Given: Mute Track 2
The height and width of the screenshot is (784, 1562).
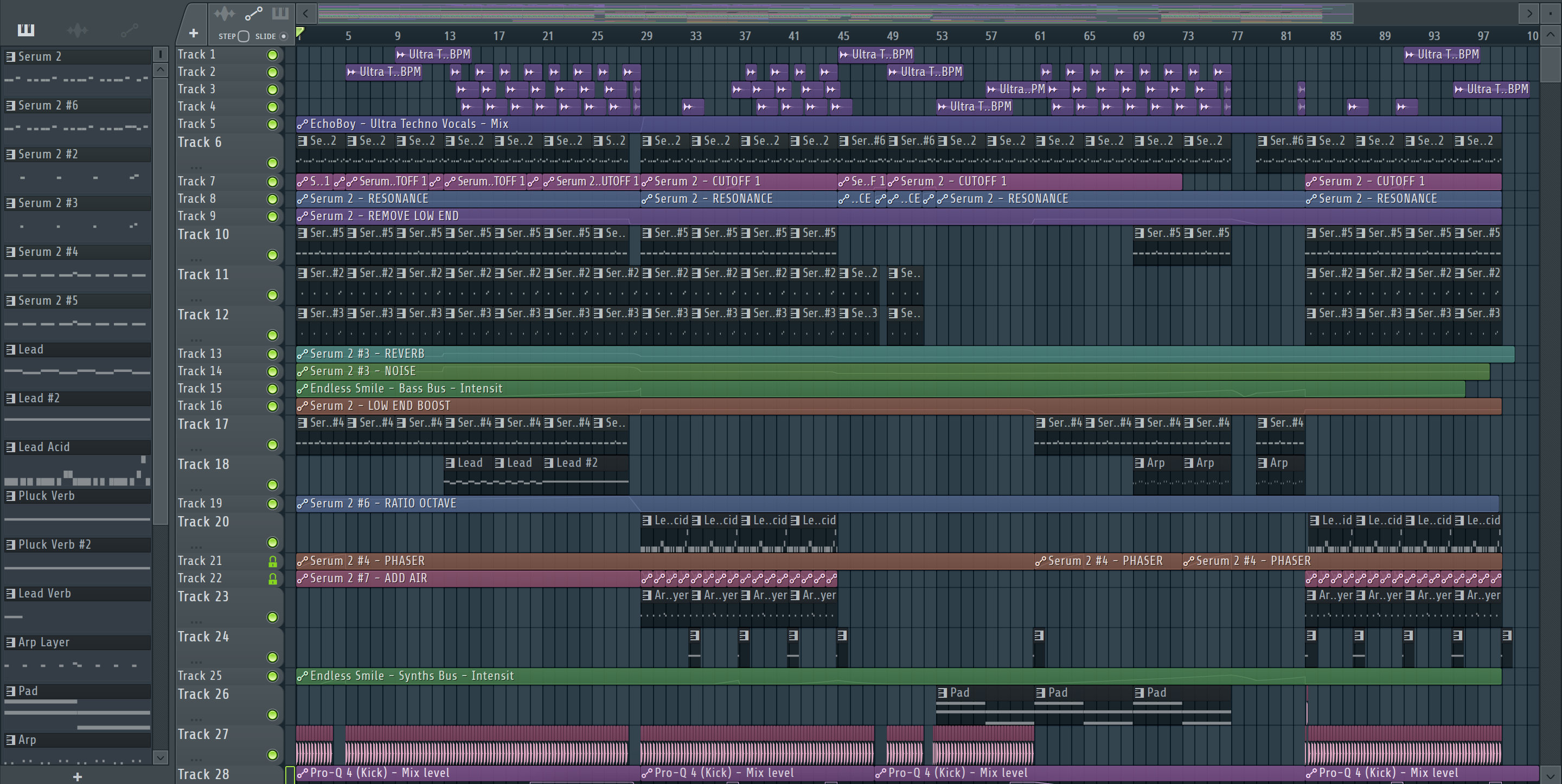Looking at the screenshot, I should (x=273, y=72).
